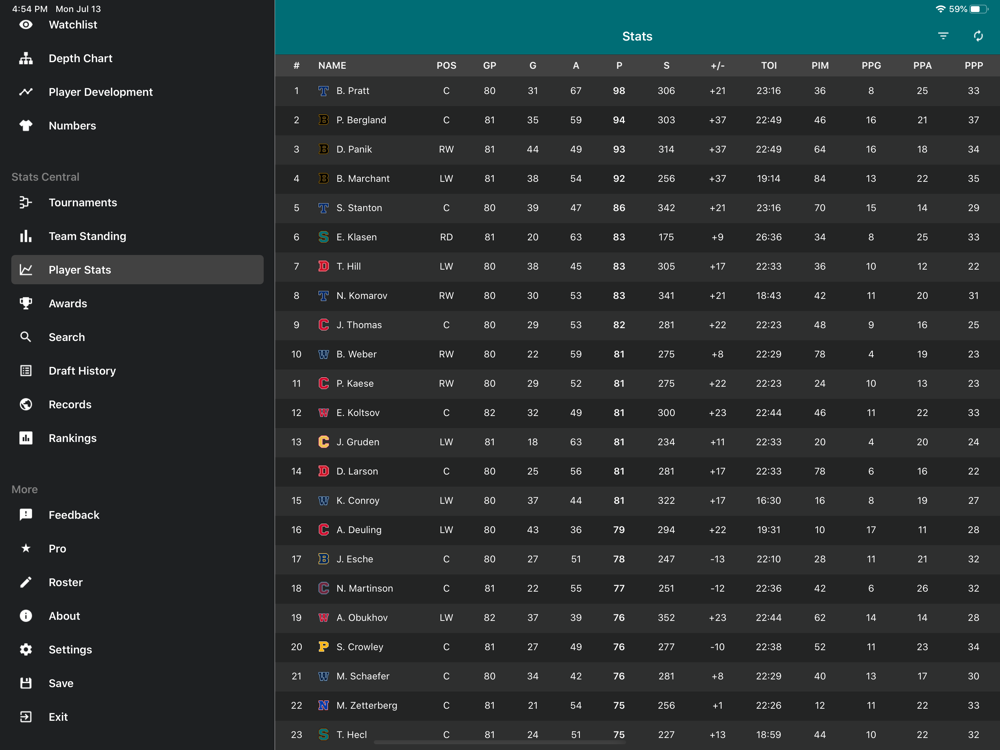The height and width of the screenshot is (750, 1000).
Task: Click the Exit door icon
Action: [x=26, y=717]
